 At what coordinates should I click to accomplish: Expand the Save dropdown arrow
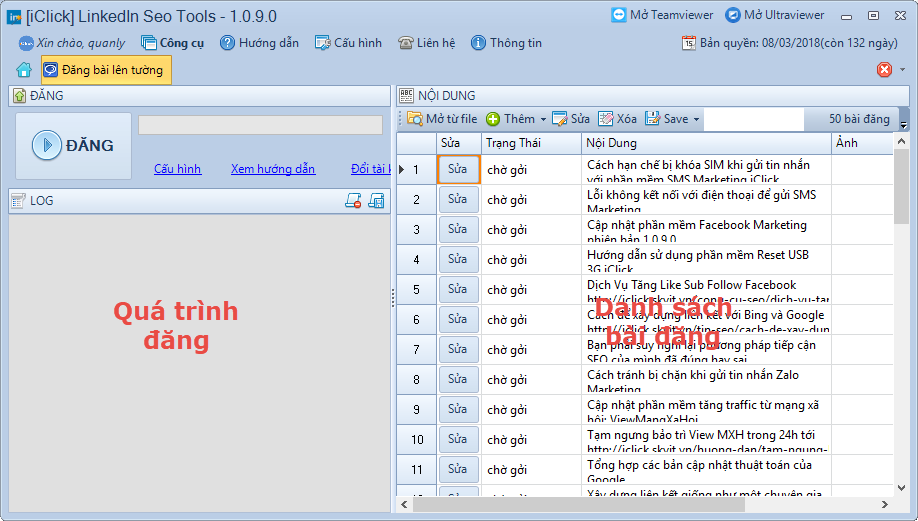pos(696,119)
